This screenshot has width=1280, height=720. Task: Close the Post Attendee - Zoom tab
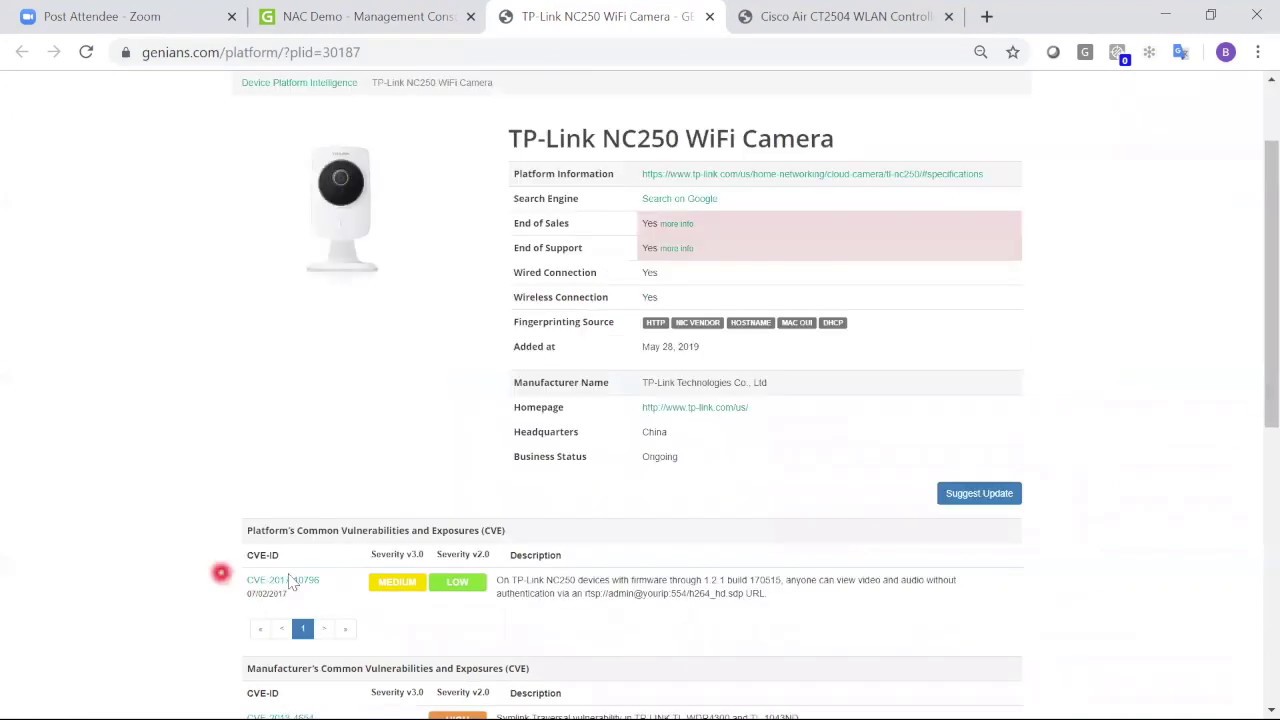(x=232, y=16)
